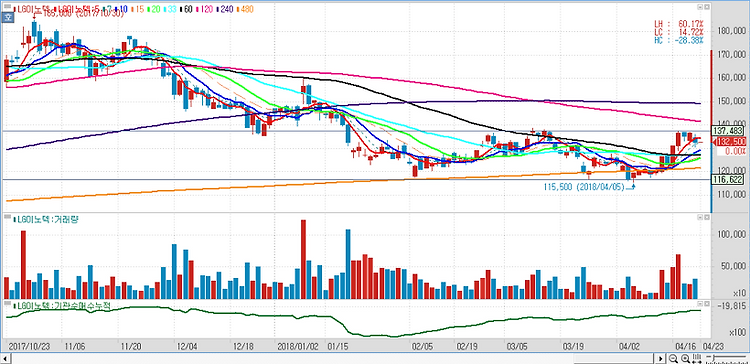Click the 20 moving-average legend label
750x364 pixels.
pyautogui.click(x=155, y=9)
